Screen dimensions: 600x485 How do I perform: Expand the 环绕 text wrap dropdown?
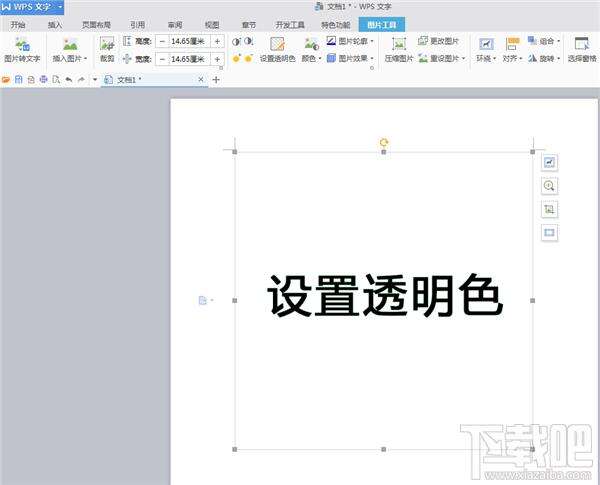(486, 58)
